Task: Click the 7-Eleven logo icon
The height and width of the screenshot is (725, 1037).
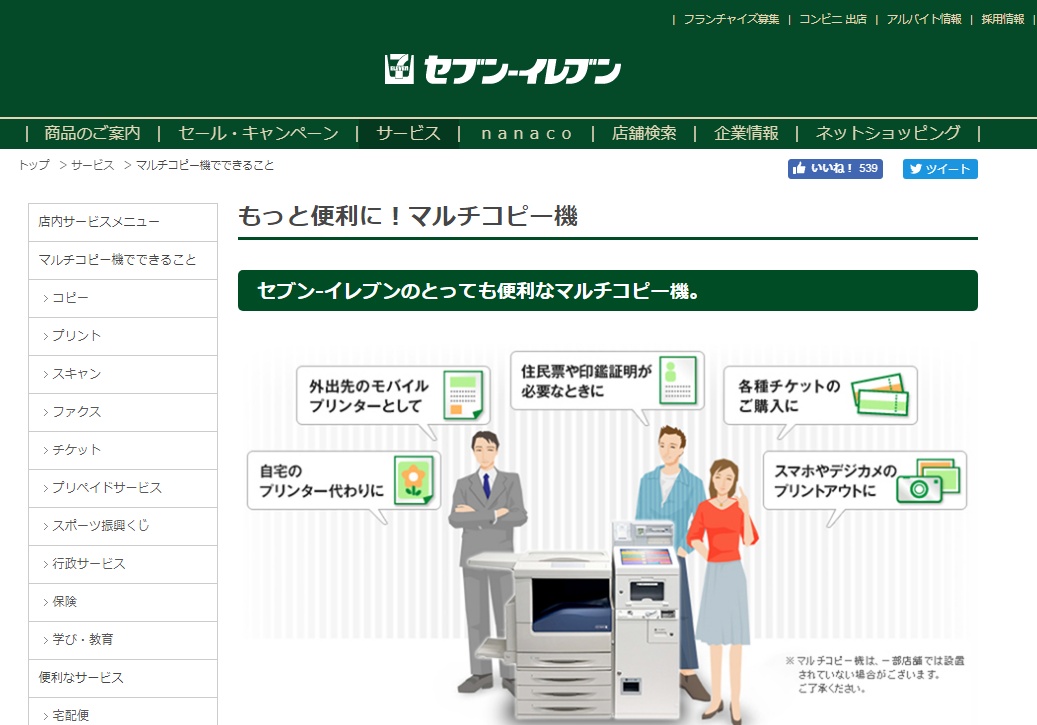Action: point(399,69)
